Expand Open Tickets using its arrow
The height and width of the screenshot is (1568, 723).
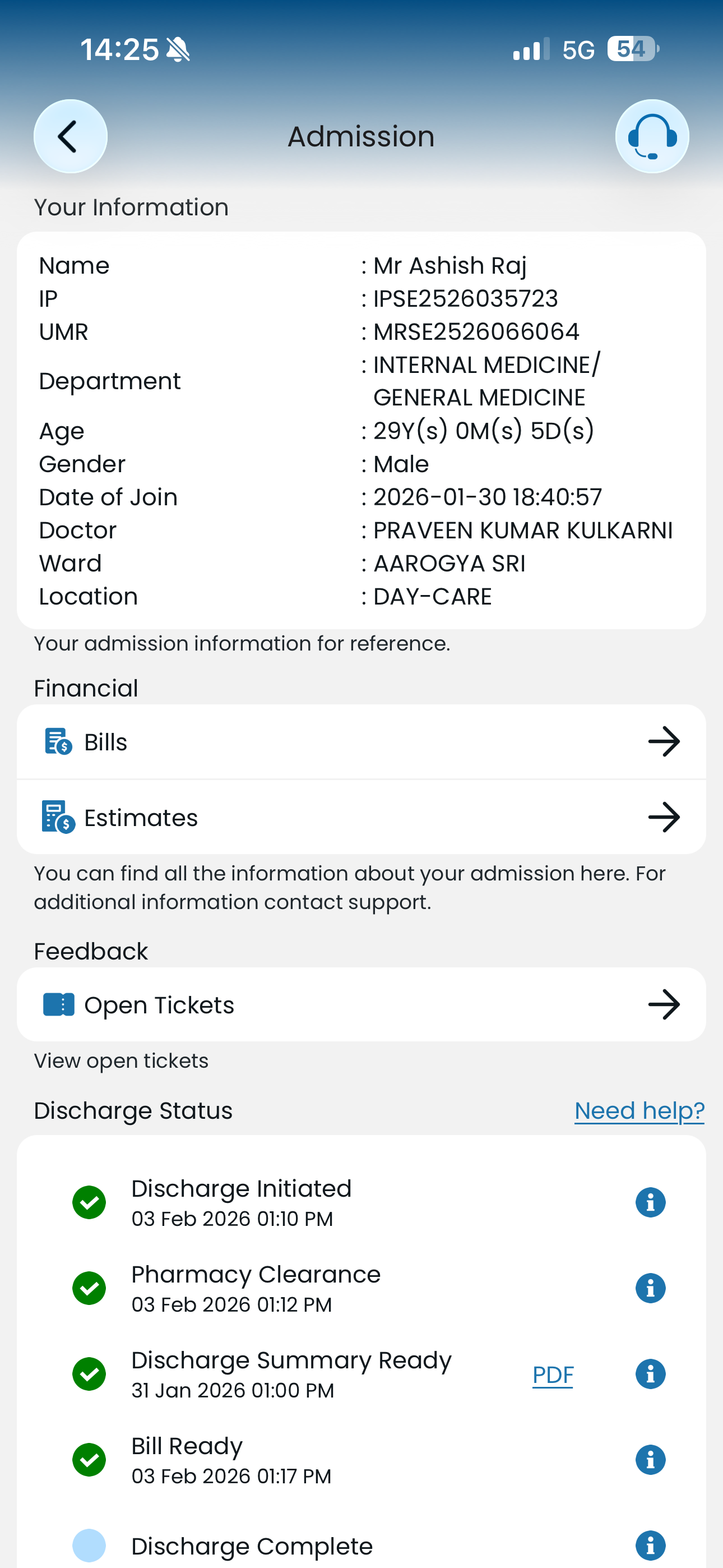[x=664, y=1004]
